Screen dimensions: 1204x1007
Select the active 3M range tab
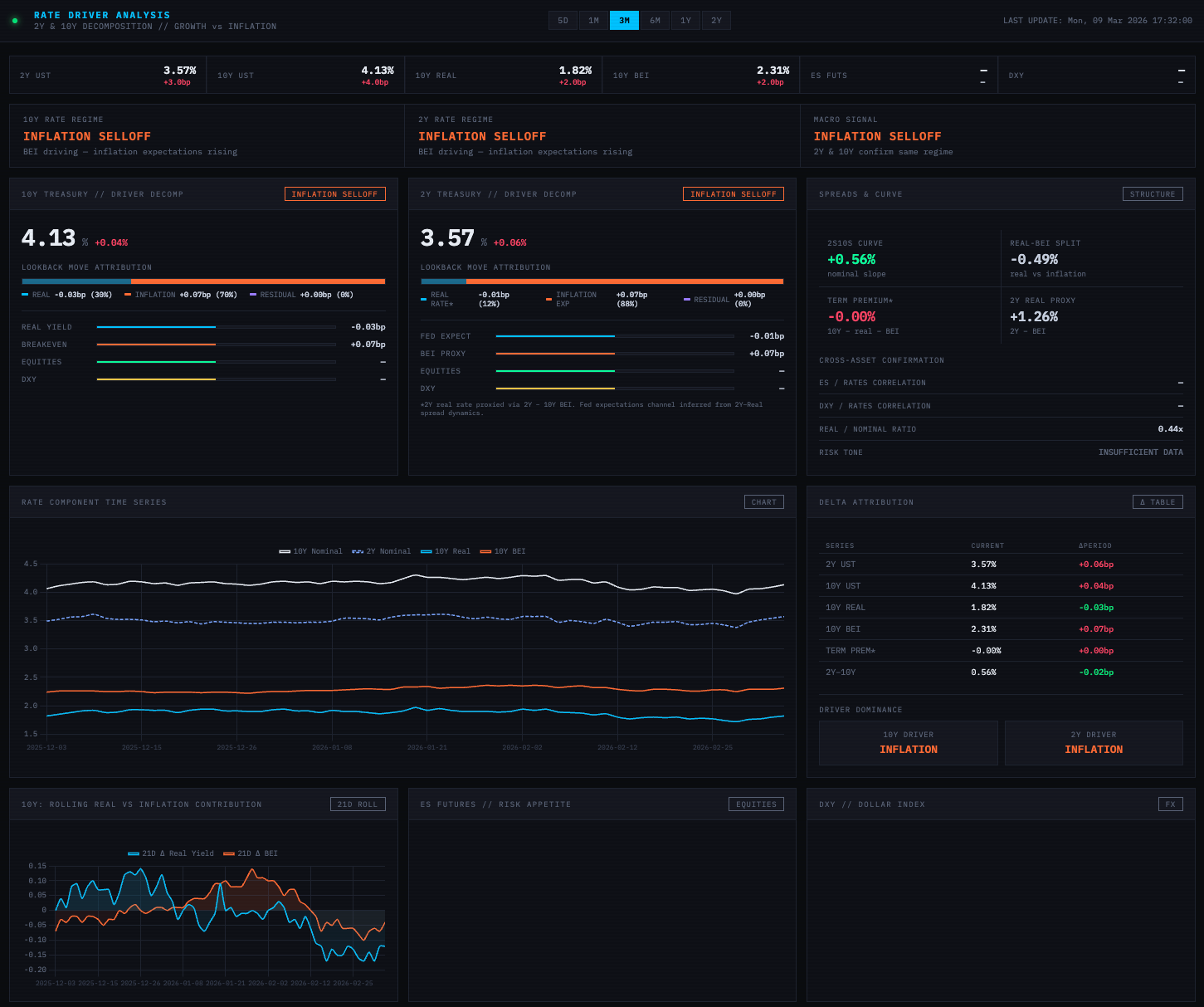[x=624, y=20]
